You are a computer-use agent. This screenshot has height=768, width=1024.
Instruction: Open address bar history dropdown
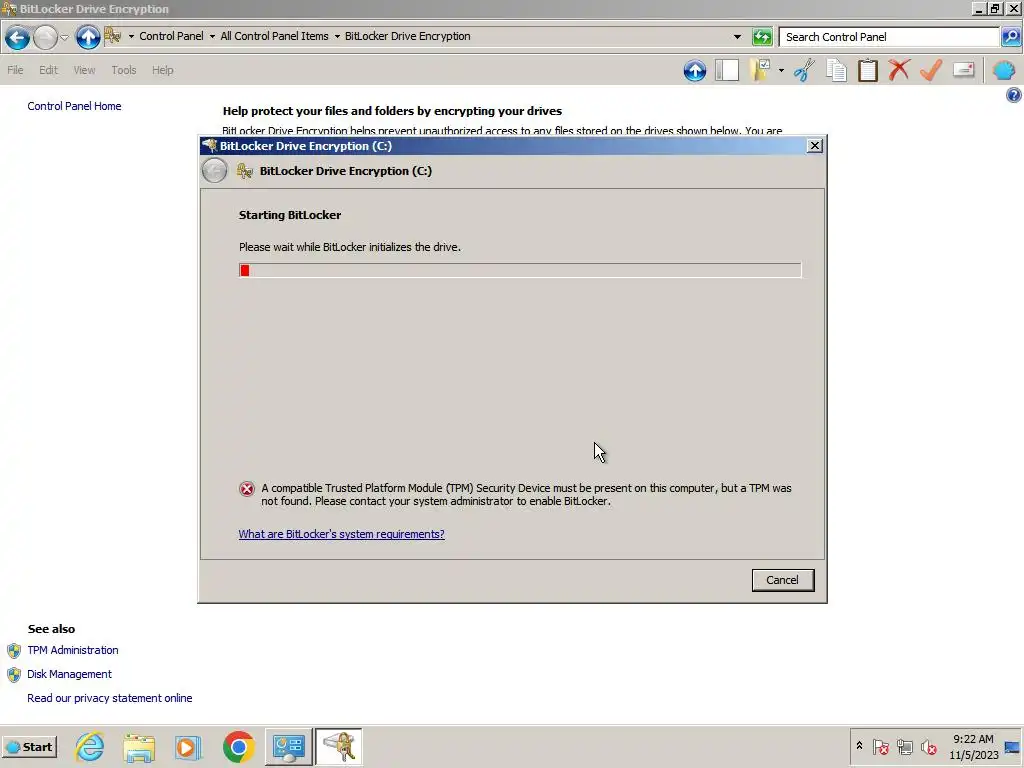(737, 37)
